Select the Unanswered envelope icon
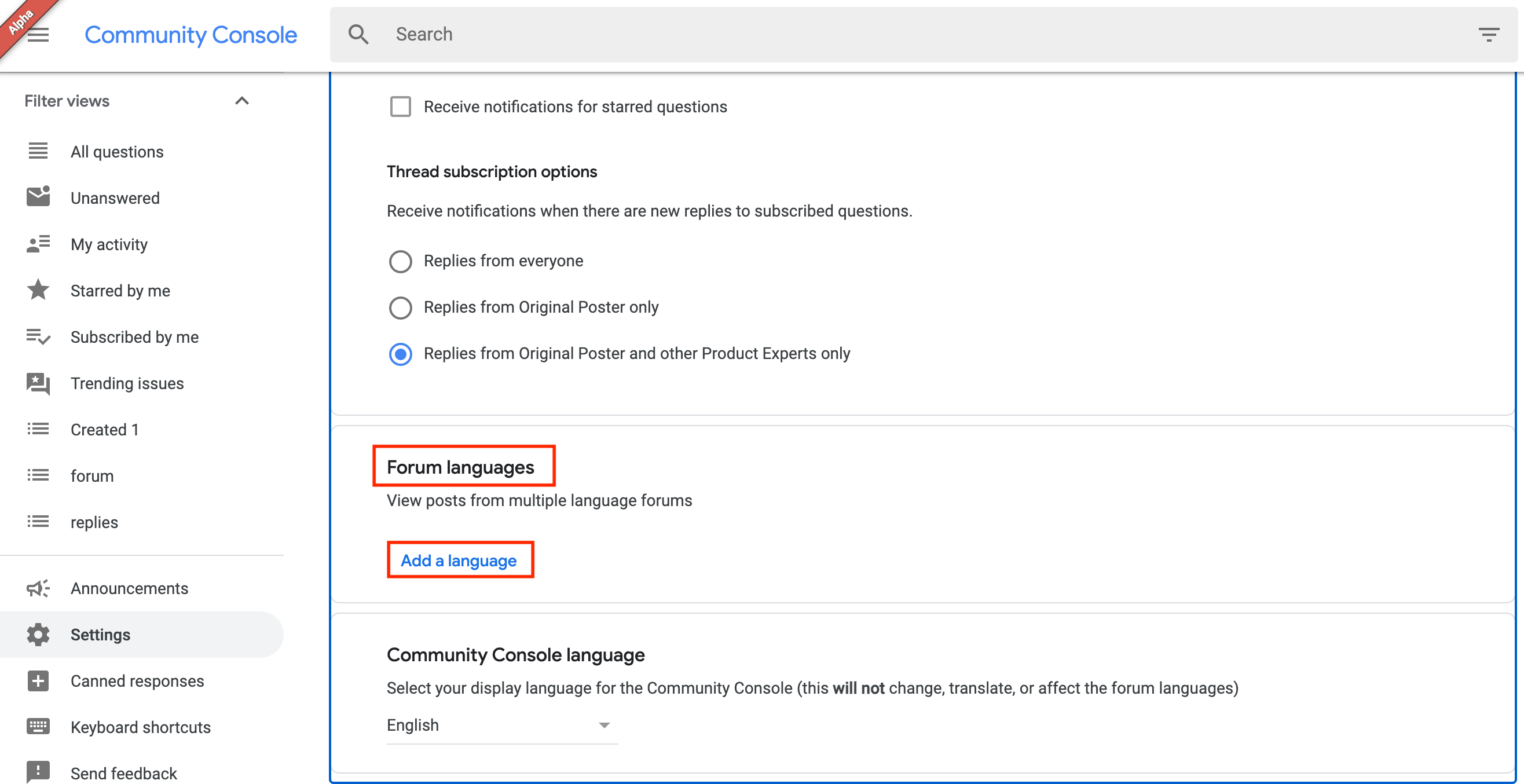1524x784 pixels. 37,197
